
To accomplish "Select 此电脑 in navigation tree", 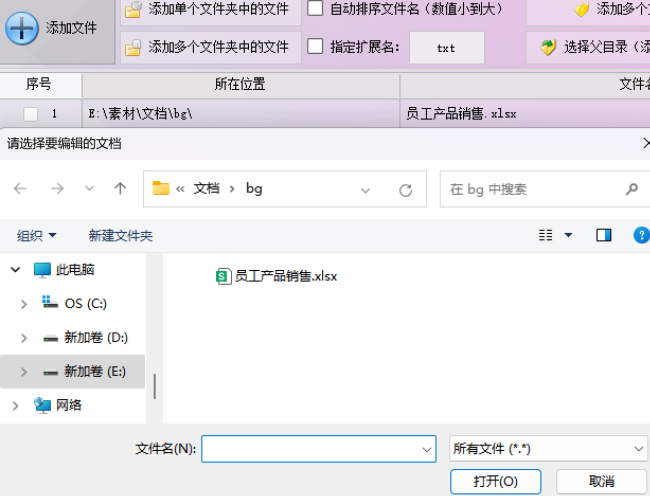I will (64, 270).
